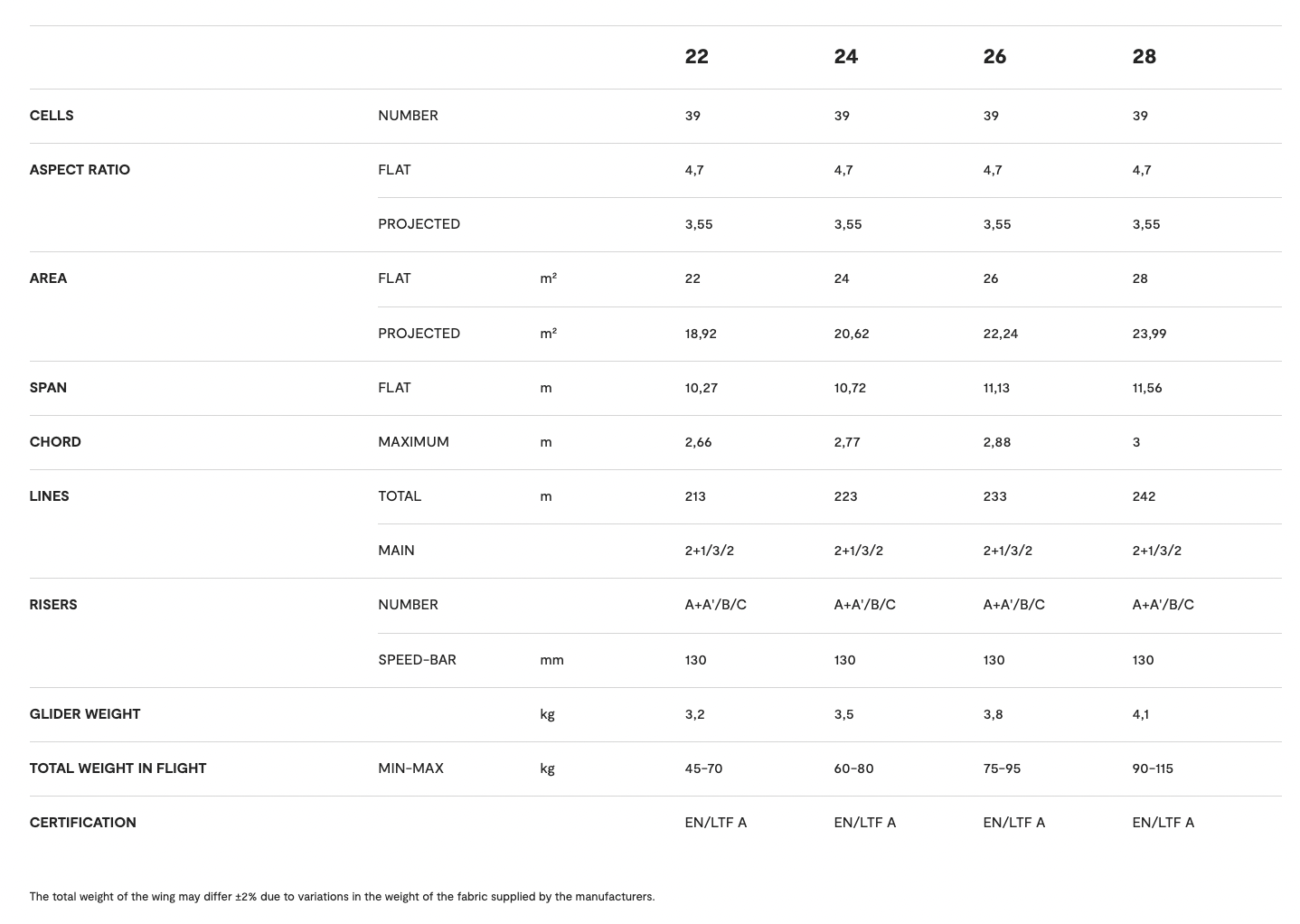Click the weight range 60-80

[853, 768]
